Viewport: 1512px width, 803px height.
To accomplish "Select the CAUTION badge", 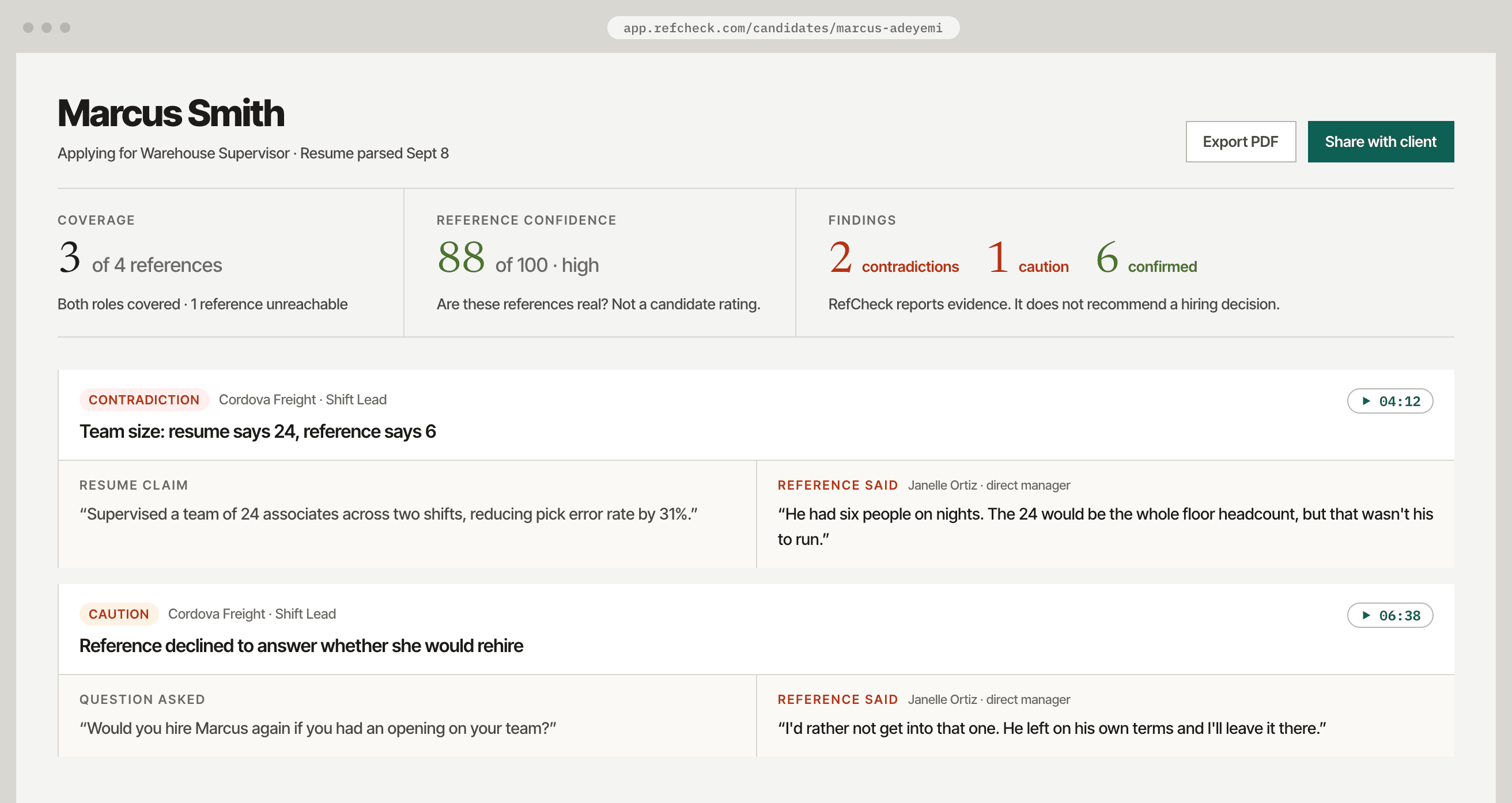I will [119, 614].
